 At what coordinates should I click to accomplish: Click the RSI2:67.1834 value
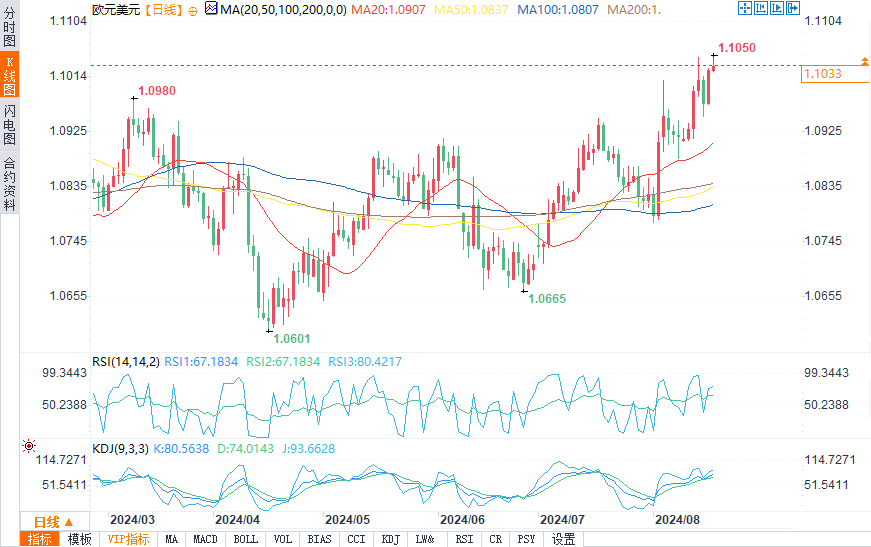coord(283,362)
